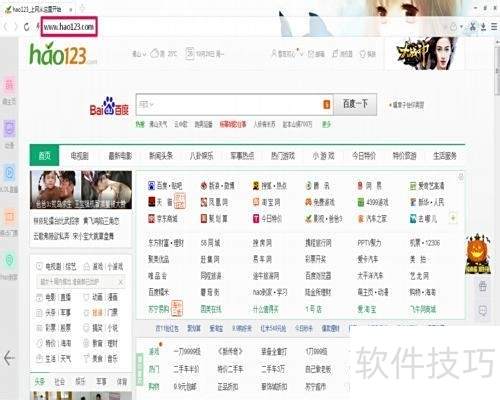Click the www.hao123.com address bar
The width and height of the screenshot is (500, 400).
pyautogui.click(x=69, y=27)
